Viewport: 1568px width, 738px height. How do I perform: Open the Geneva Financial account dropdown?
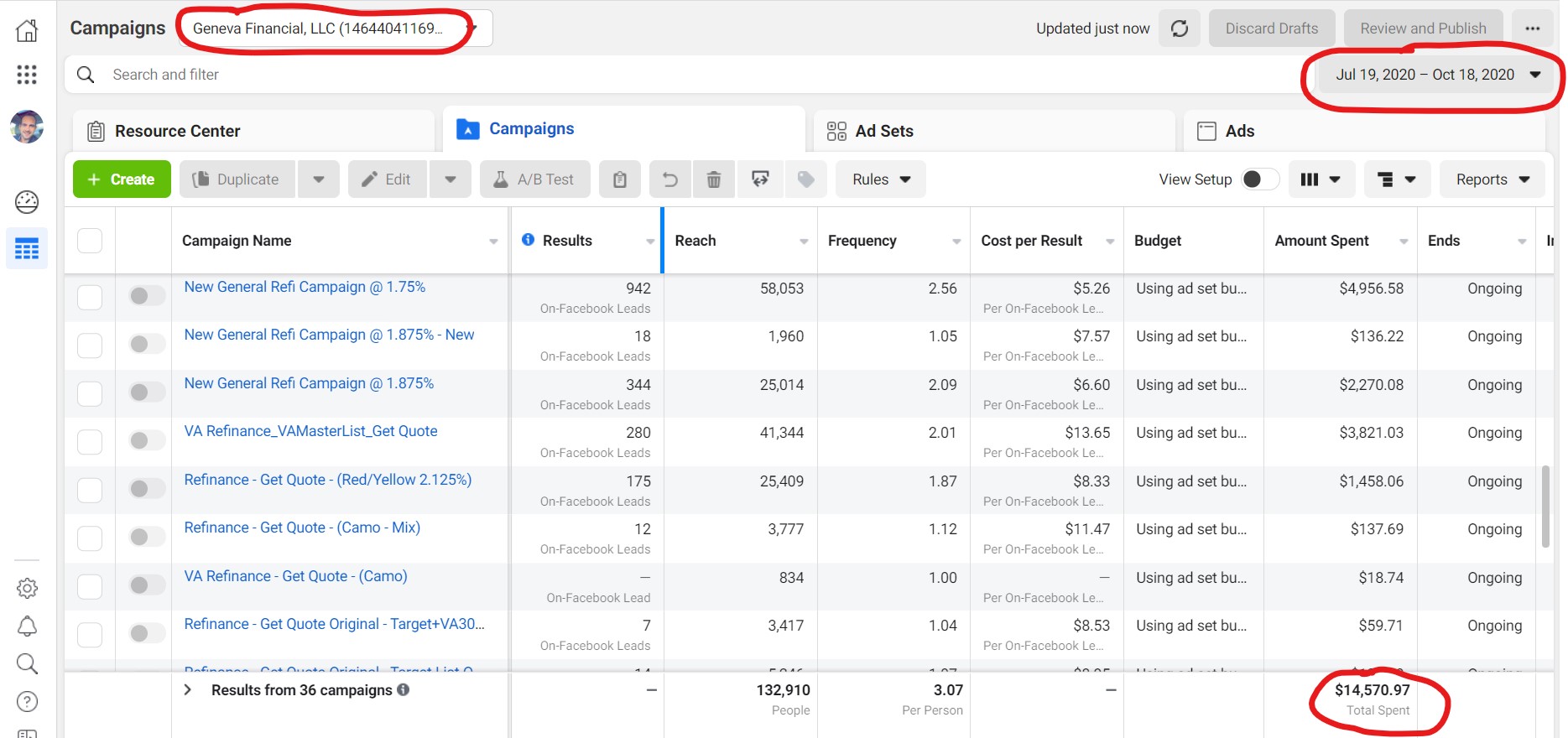point(336,29)
